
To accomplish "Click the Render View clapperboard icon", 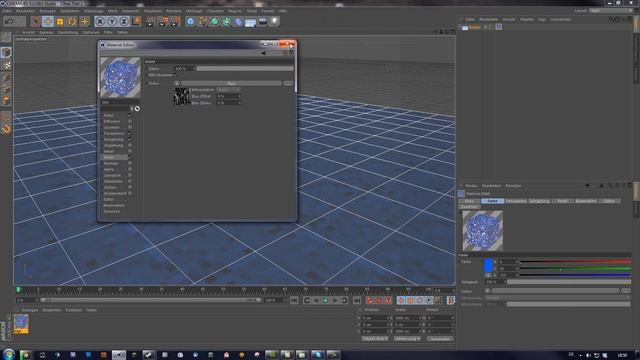I will (x=151, y=21).
